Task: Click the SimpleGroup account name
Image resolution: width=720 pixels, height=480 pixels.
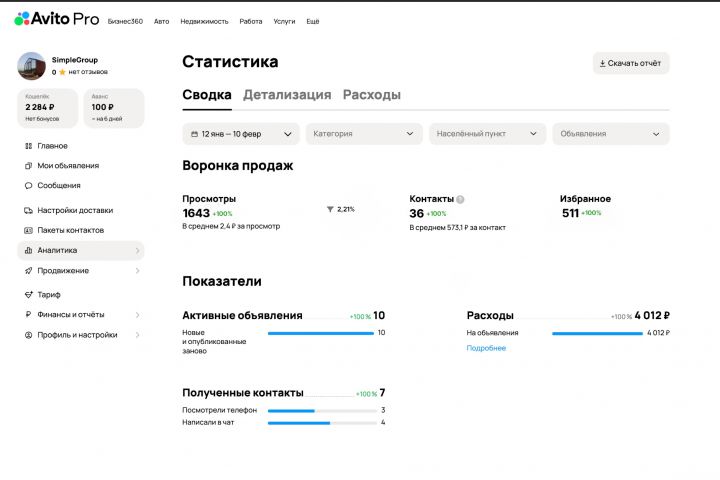Action: 75,60
